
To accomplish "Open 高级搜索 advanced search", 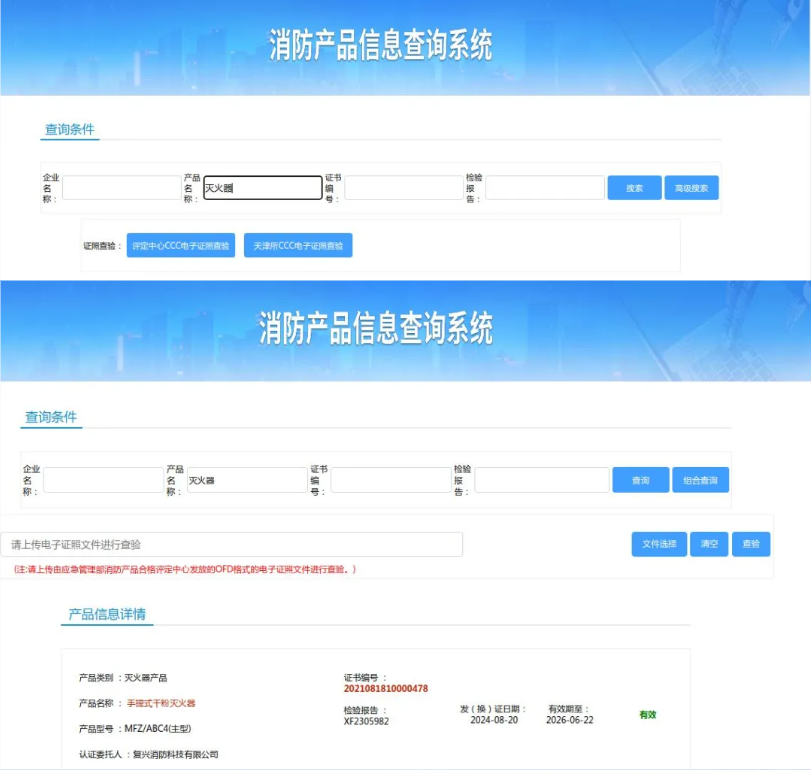I will pyautogui.click(x=691, y=188).
